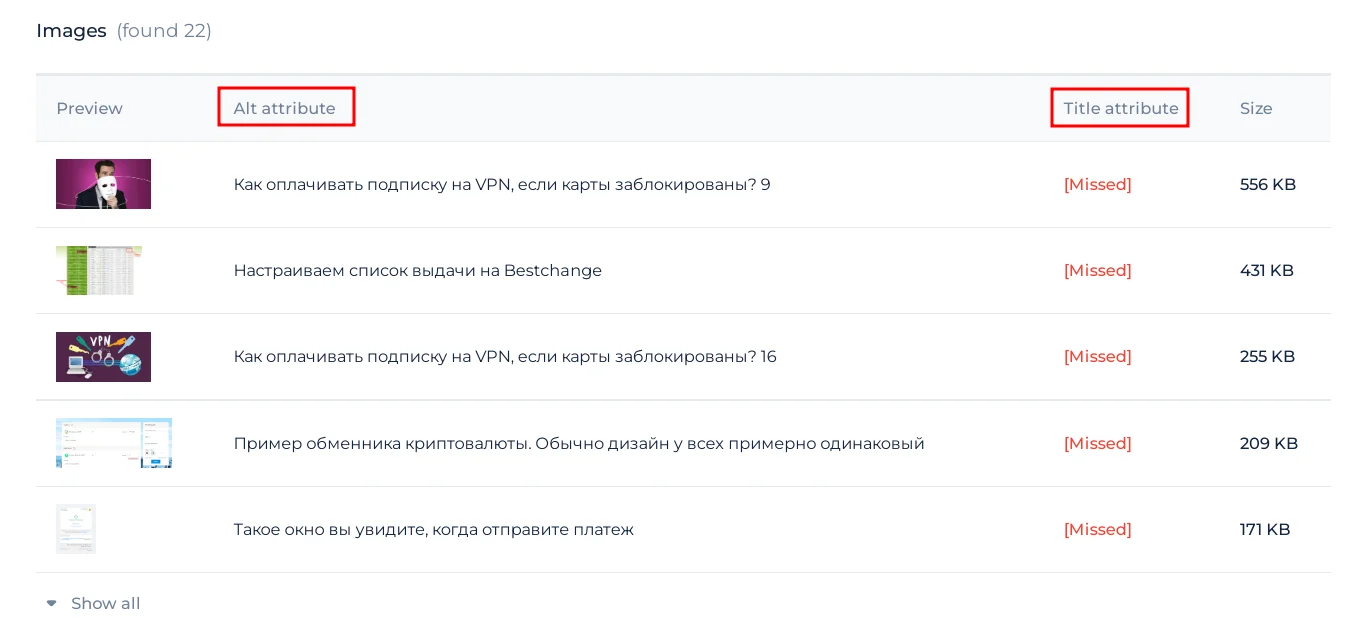Select the alt text ending with 16
Image resolution: width=1364 pixels, height=642 pixels.
point(504,357)
